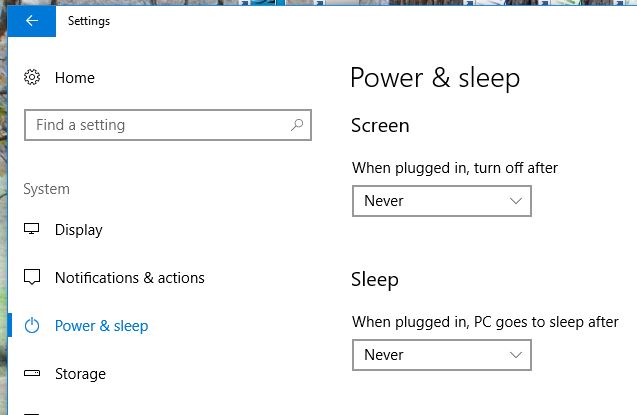
Task: Click the back arrow button
Action: coord(32,21)
